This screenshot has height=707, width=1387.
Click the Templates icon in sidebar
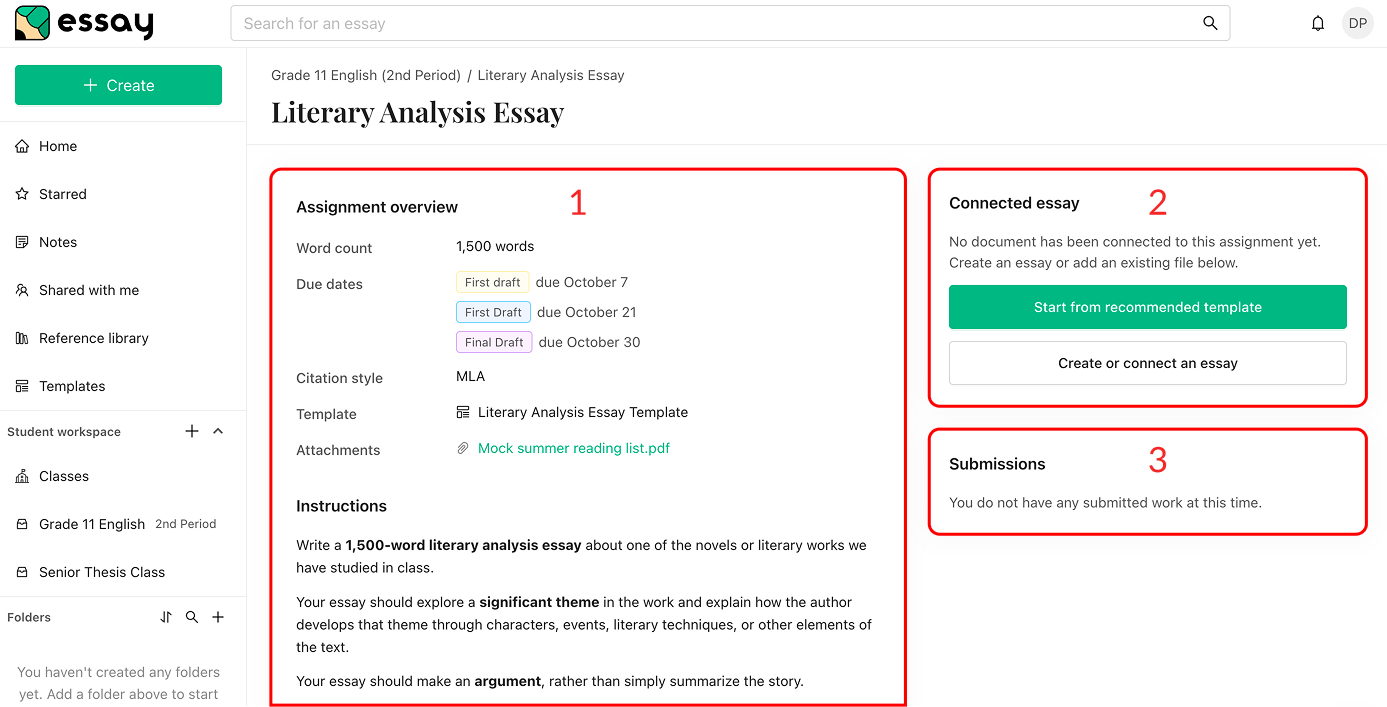click(22, 386)
